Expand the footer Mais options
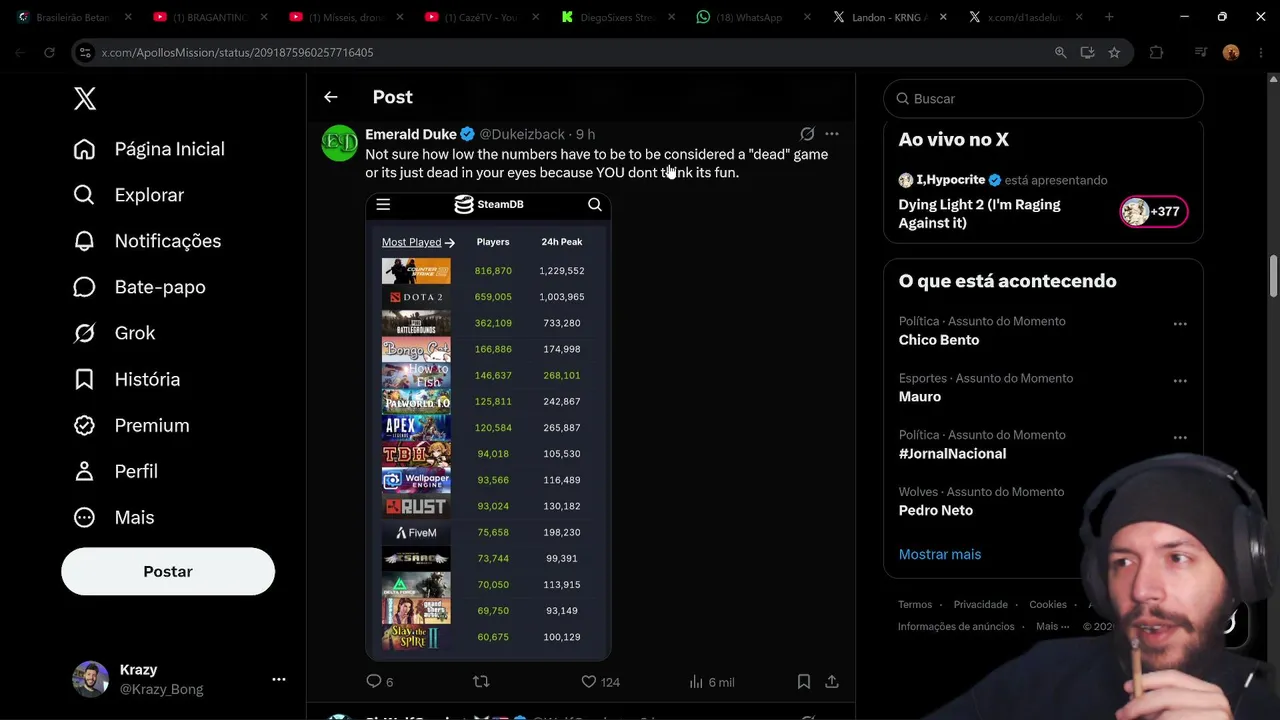This screenshot has width=1280, height=720. pos(1054,626)
